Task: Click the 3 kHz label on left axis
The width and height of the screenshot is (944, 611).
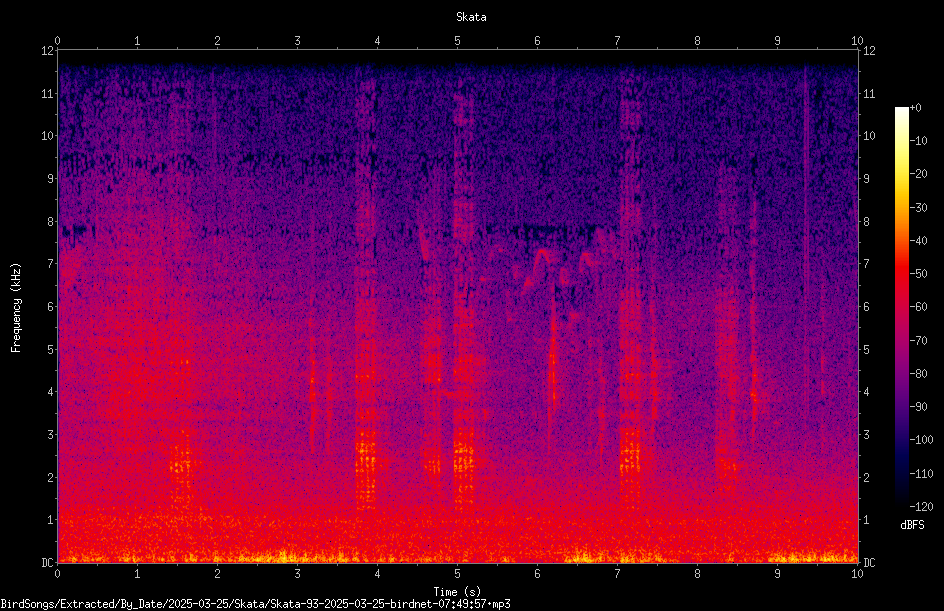Action: (51, 434)
